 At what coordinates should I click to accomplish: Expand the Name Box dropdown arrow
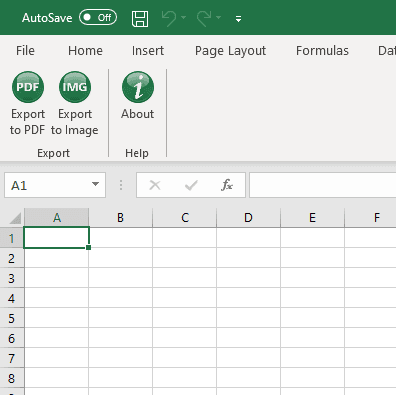[95, 184]
